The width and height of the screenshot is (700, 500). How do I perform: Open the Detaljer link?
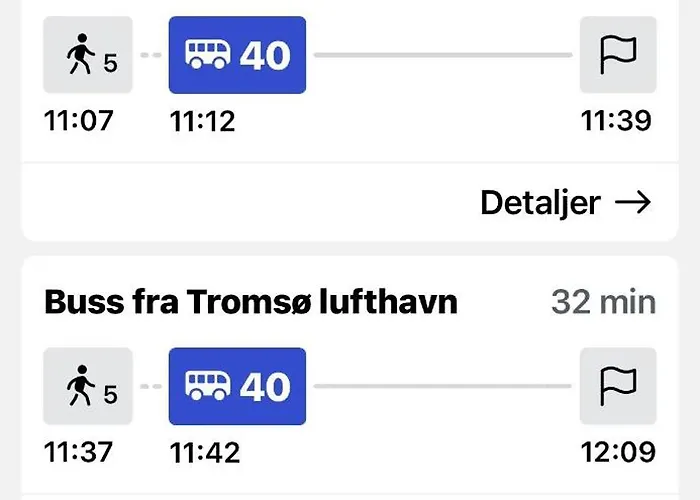(541, 203)
